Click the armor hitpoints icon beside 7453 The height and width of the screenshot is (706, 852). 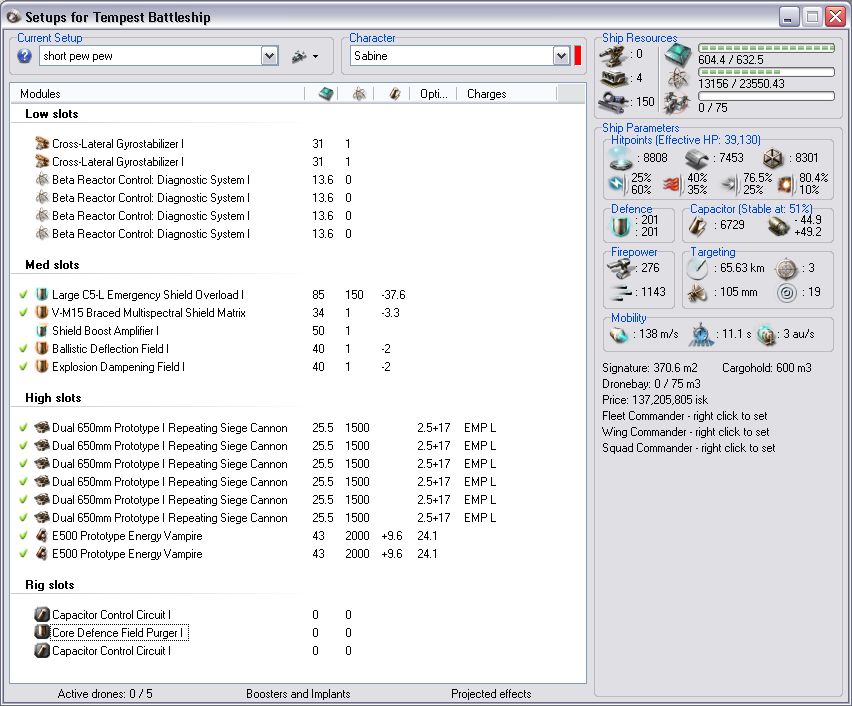coord(697,159)
